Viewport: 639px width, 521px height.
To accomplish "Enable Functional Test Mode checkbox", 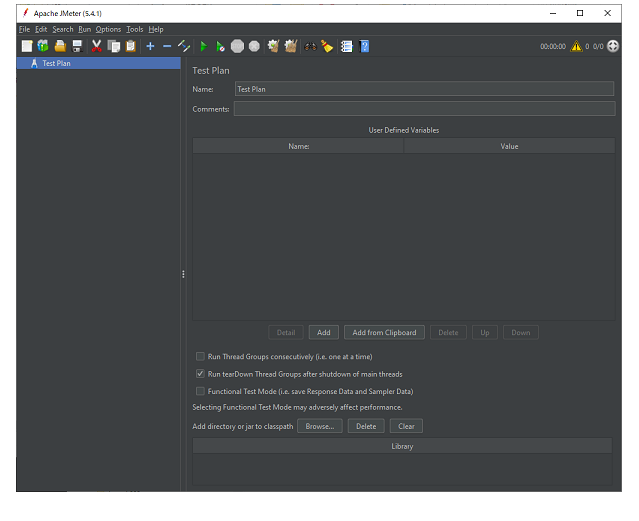I will click(x=200, y=391).
